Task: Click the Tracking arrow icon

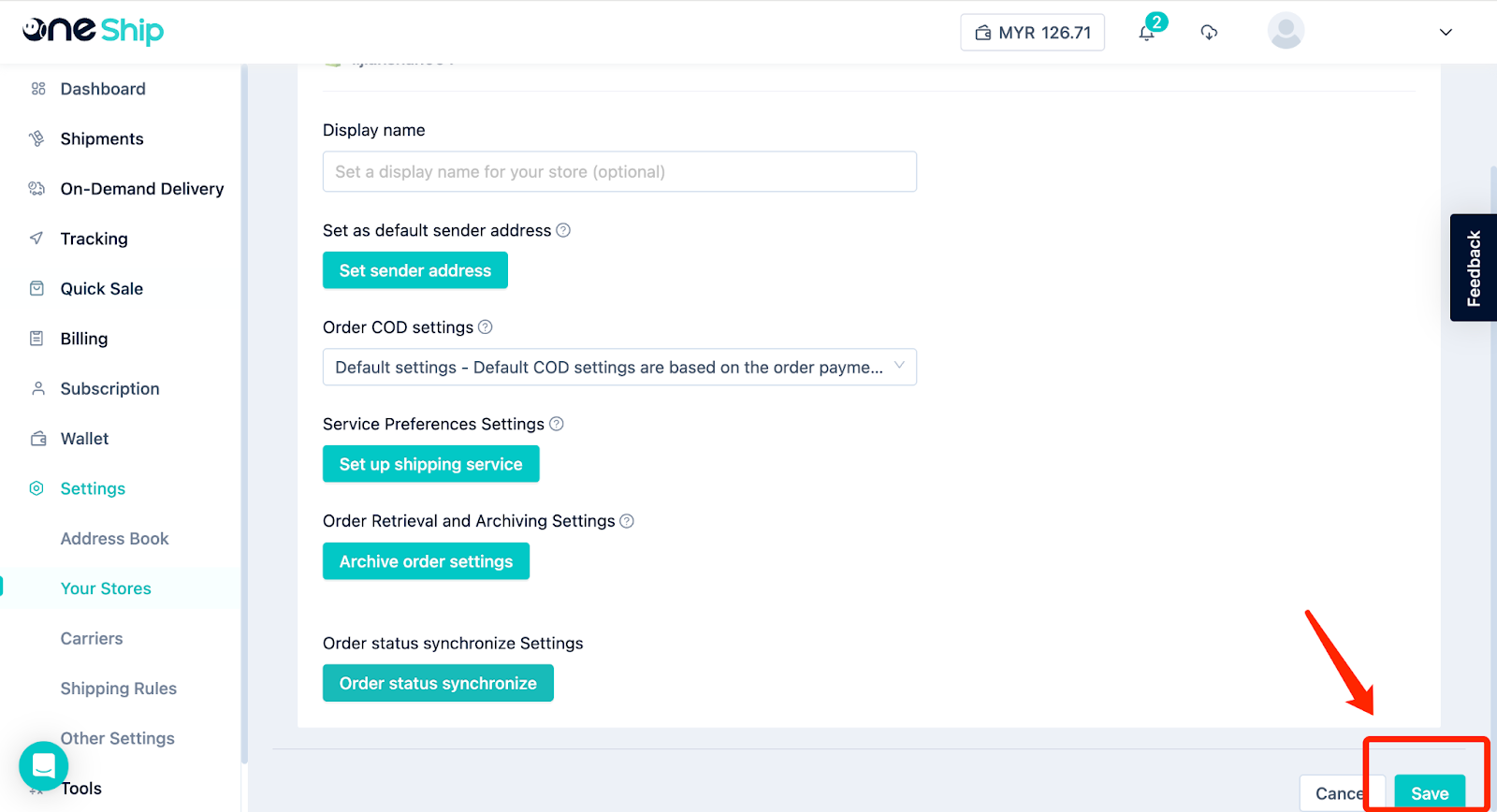Action: 37,239
